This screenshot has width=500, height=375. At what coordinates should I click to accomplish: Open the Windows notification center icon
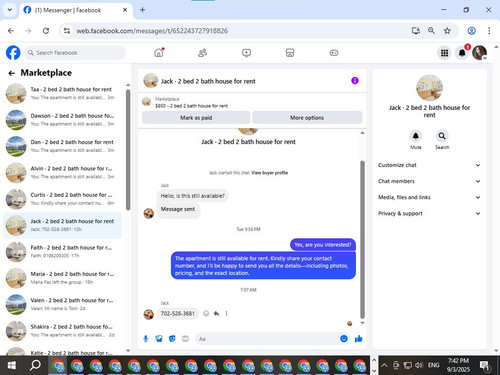tap(485, 366)
